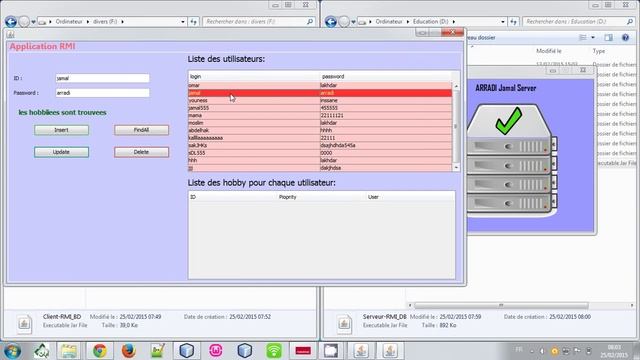Click Forward arrow in divers (F:) explorer window
640x360 pixels.
point(24,21)
